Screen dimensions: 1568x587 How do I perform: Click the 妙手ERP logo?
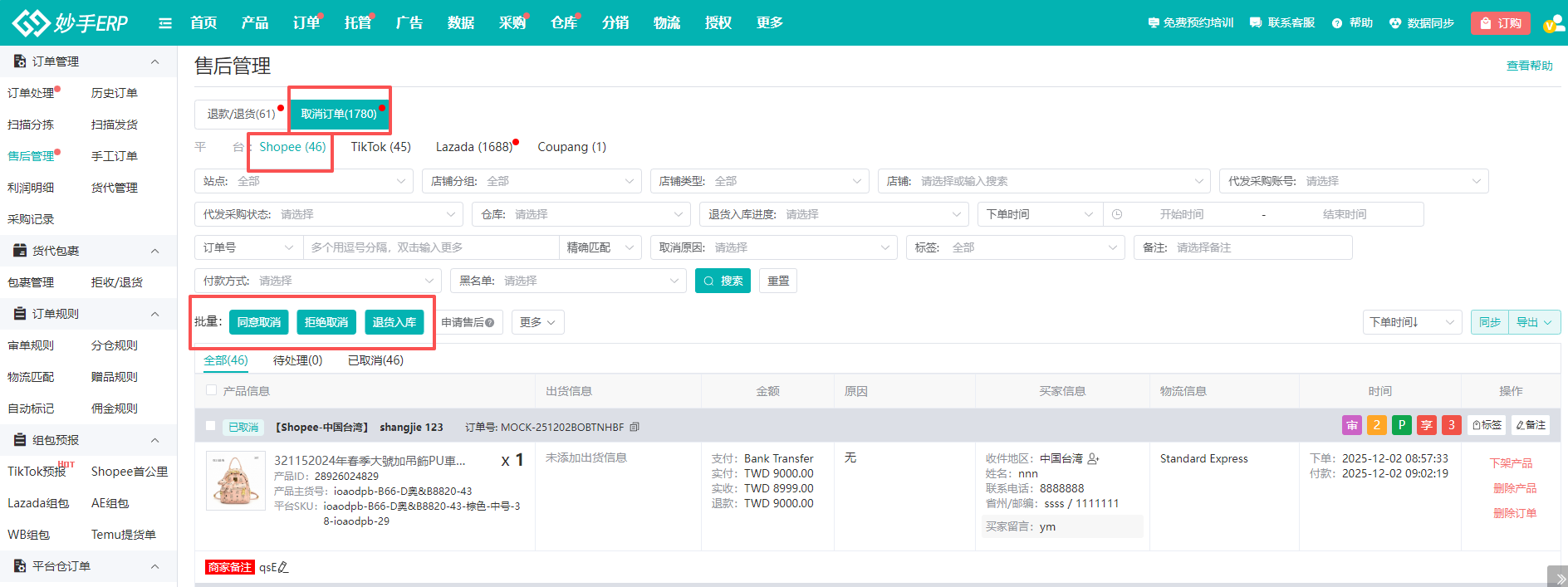pos(71,22)
